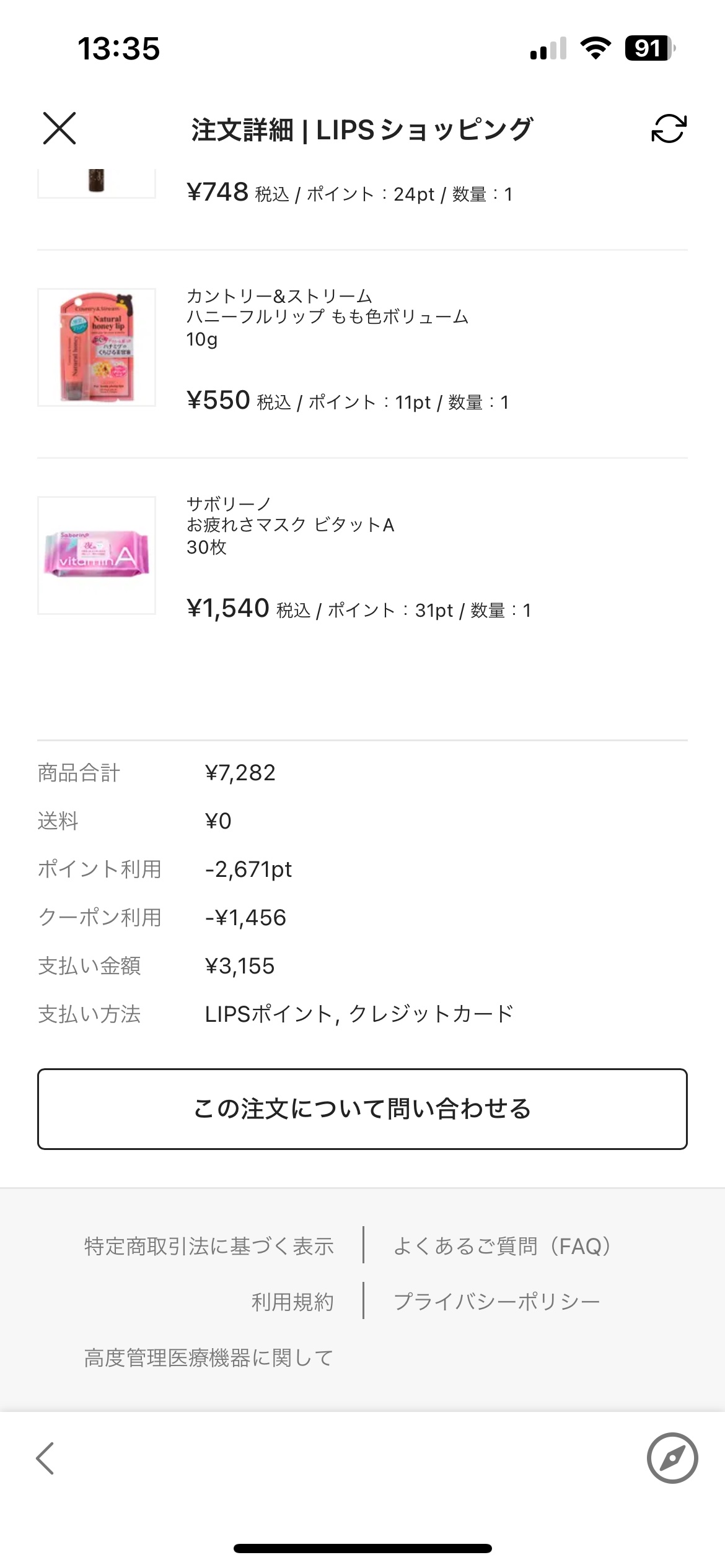Tap the Wi-Fi status icon
This screenshot has width=725, height=1568.
tap(595, 48)
